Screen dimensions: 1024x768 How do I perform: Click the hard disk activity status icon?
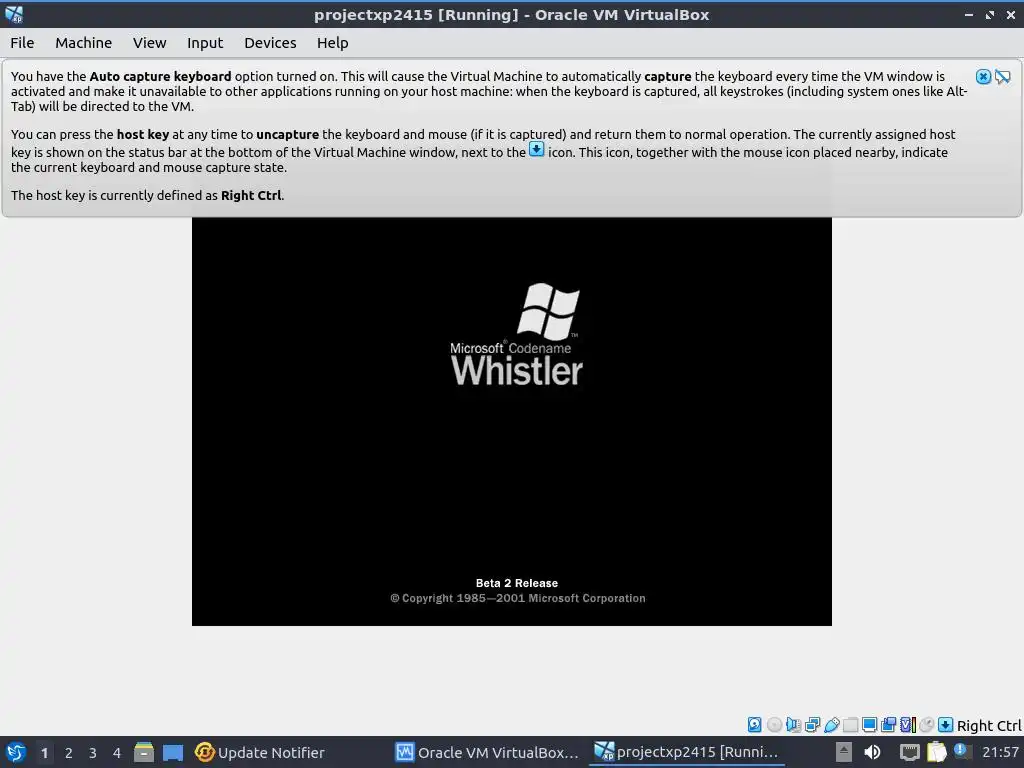[754, 724]
